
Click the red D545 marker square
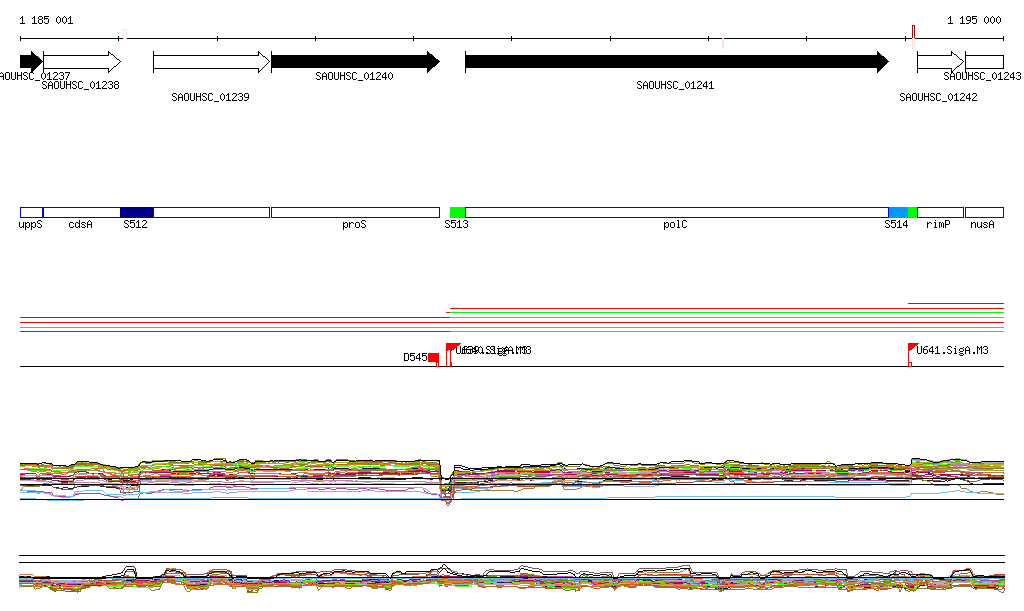[x=433, y=358]
